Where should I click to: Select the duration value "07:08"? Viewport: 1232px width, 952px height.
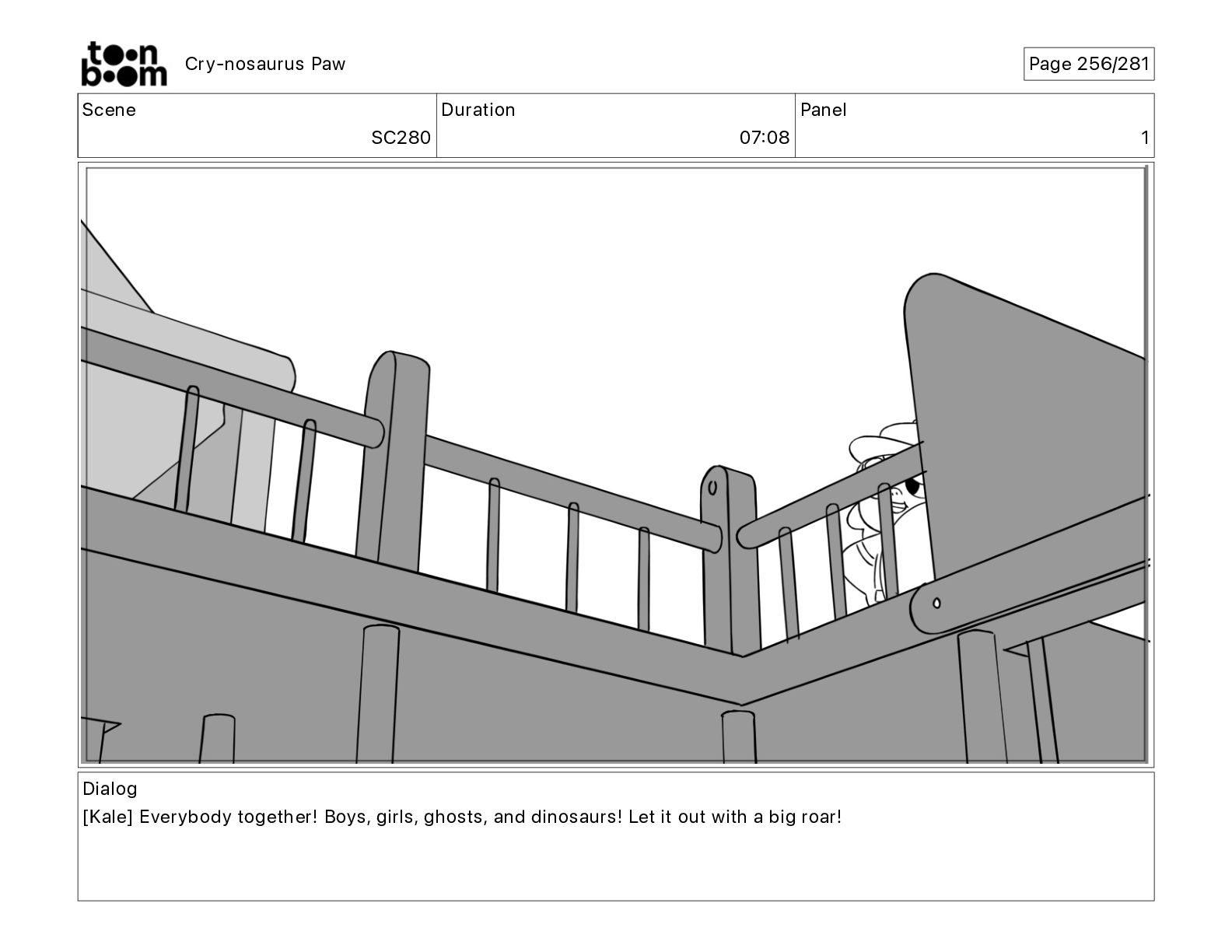[x=765, y=138]
